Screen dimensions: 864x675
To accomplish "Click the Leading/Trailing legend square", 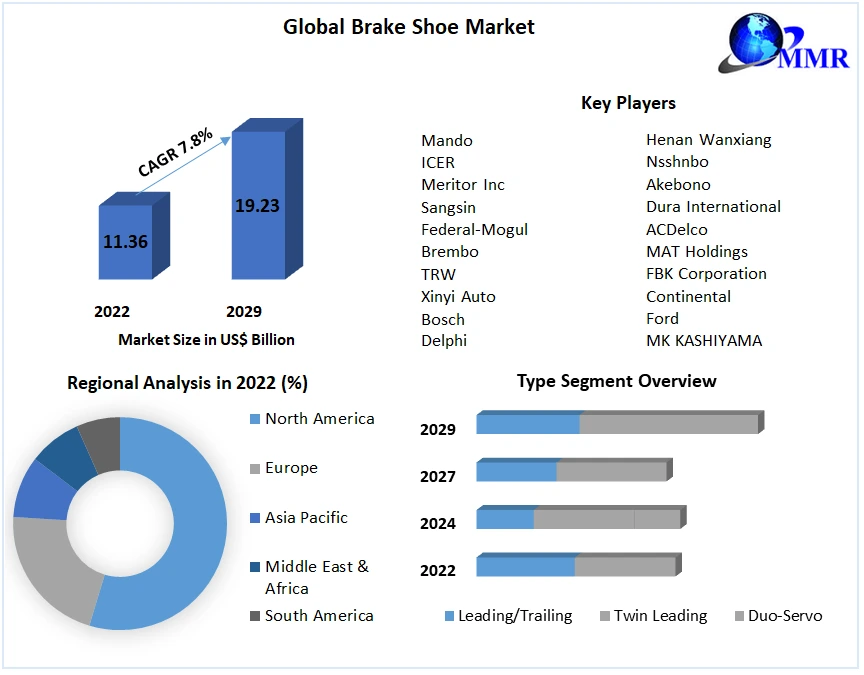I will [449, 616].
